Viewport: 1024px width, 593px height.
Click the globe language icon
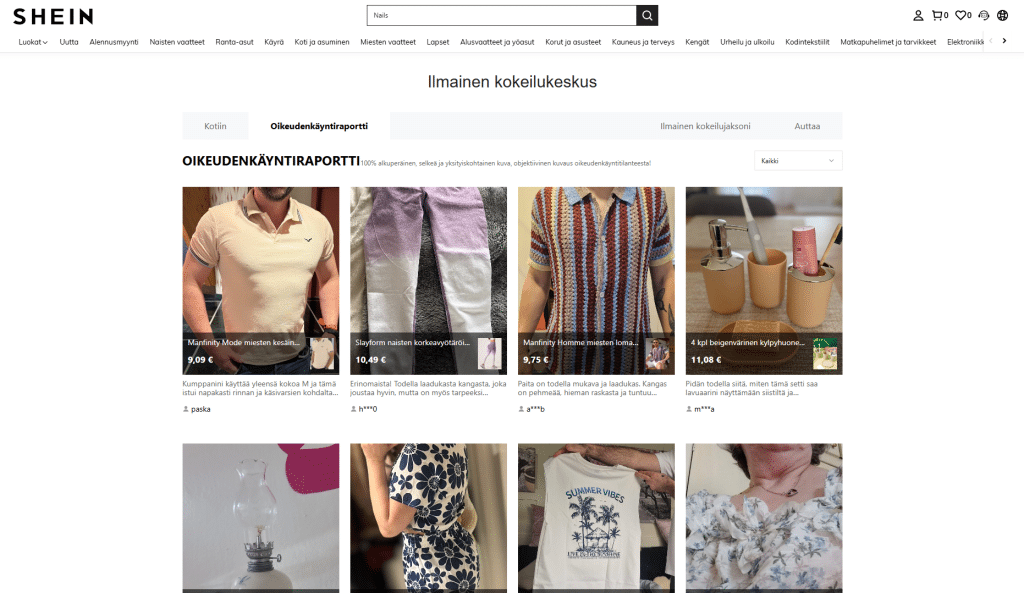click(1002, 15)
